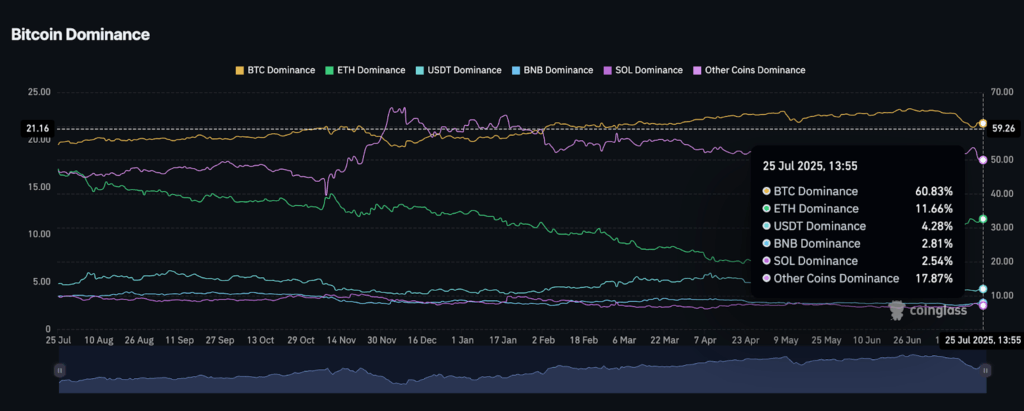Click the 59.26 right axis value label

pos(1004,129)
